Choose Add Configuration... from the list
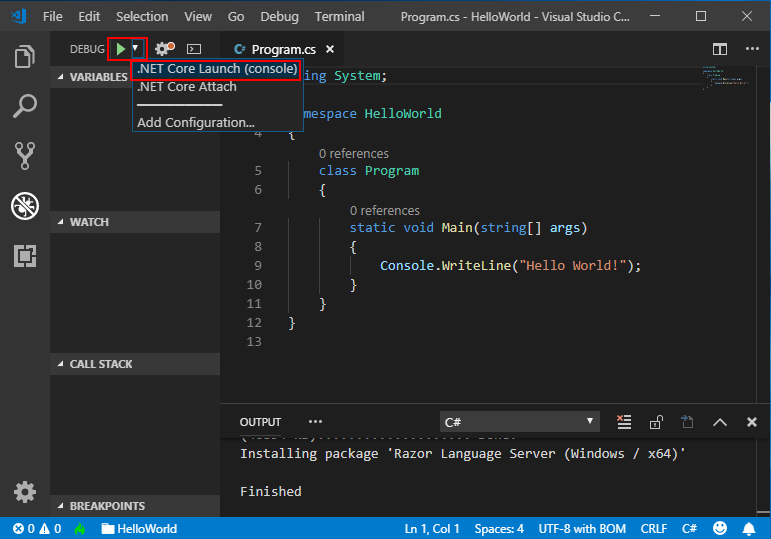Screen dimensions: 771x539 click(196, 122)
